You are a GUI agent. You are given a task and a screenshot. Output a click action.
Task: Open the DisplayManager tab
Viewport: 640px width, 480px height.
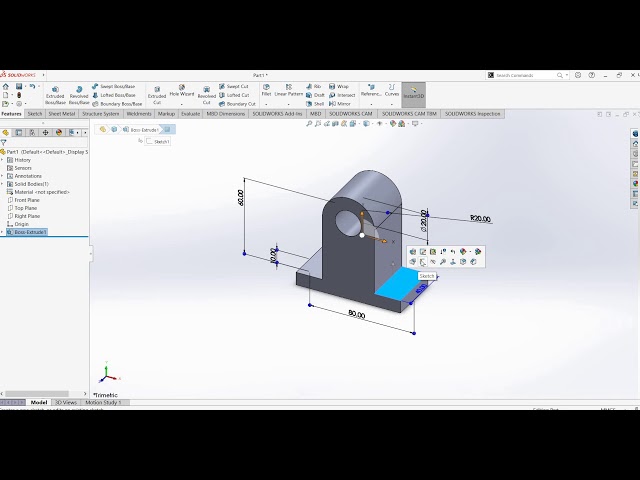pyautogui.click(x=59, y=133)
